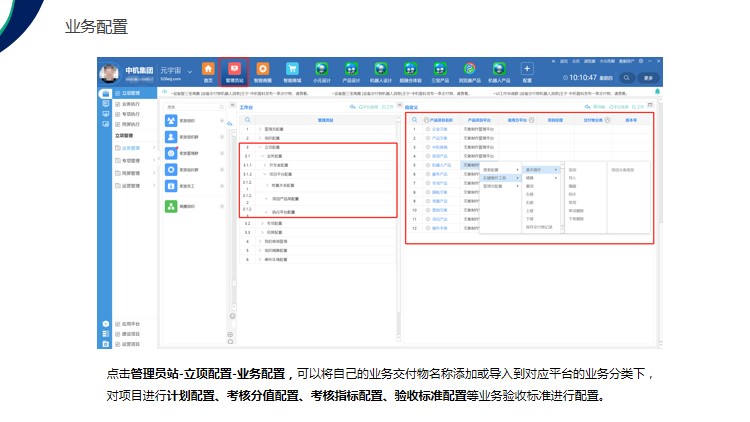Choose 导入 in the last submenu

click(572, 178)
